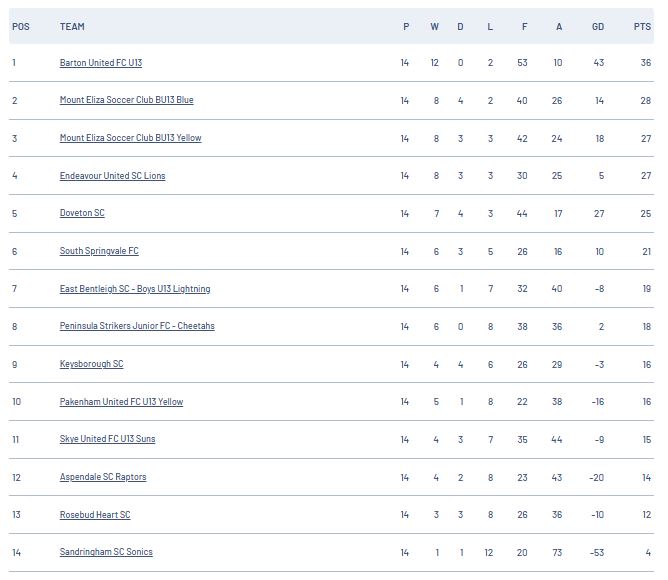Open the Doveton SC team page
668x580 pixels.
[x=82, y=213]
